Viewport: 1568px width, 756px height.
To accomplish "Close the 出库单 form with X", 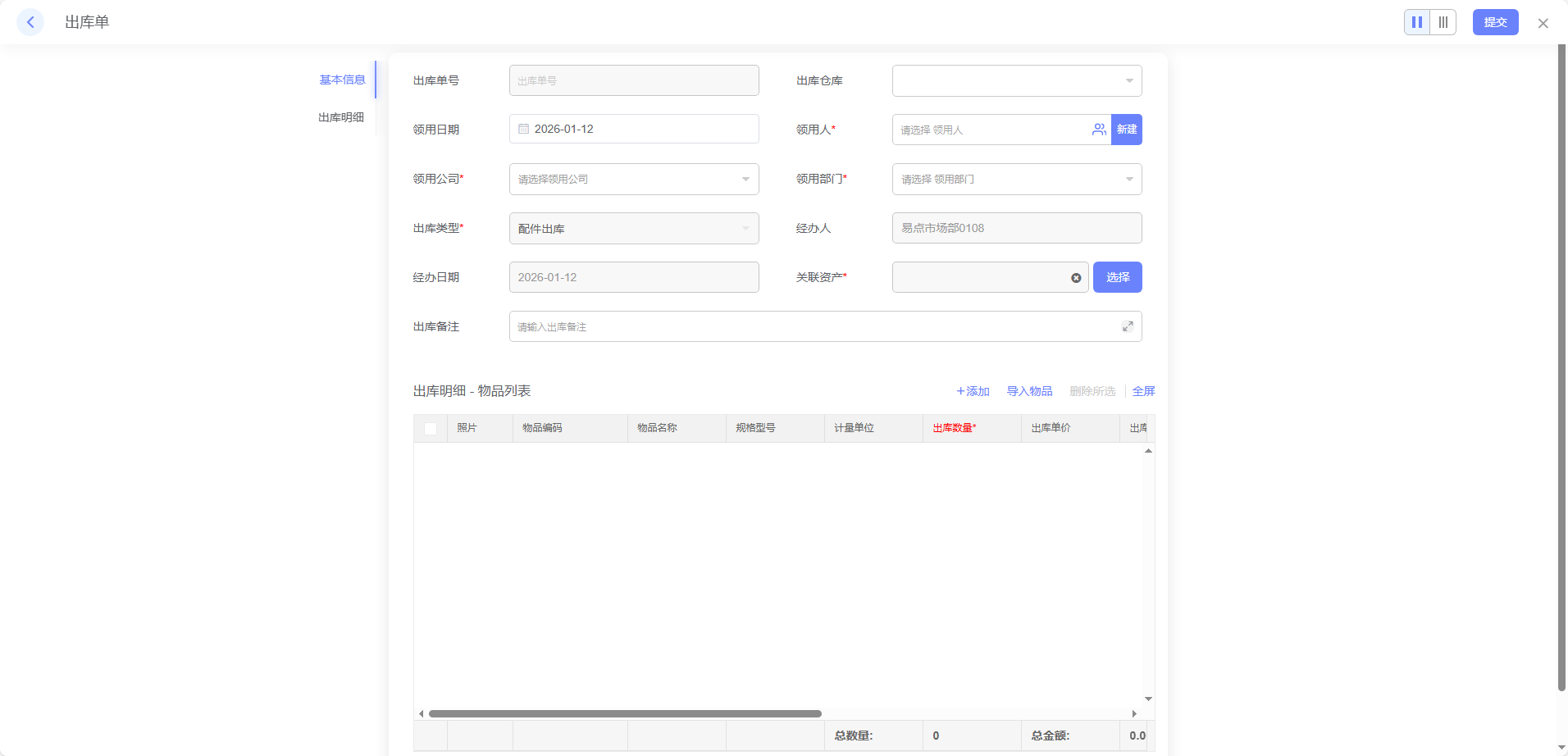I will 1543,23.
